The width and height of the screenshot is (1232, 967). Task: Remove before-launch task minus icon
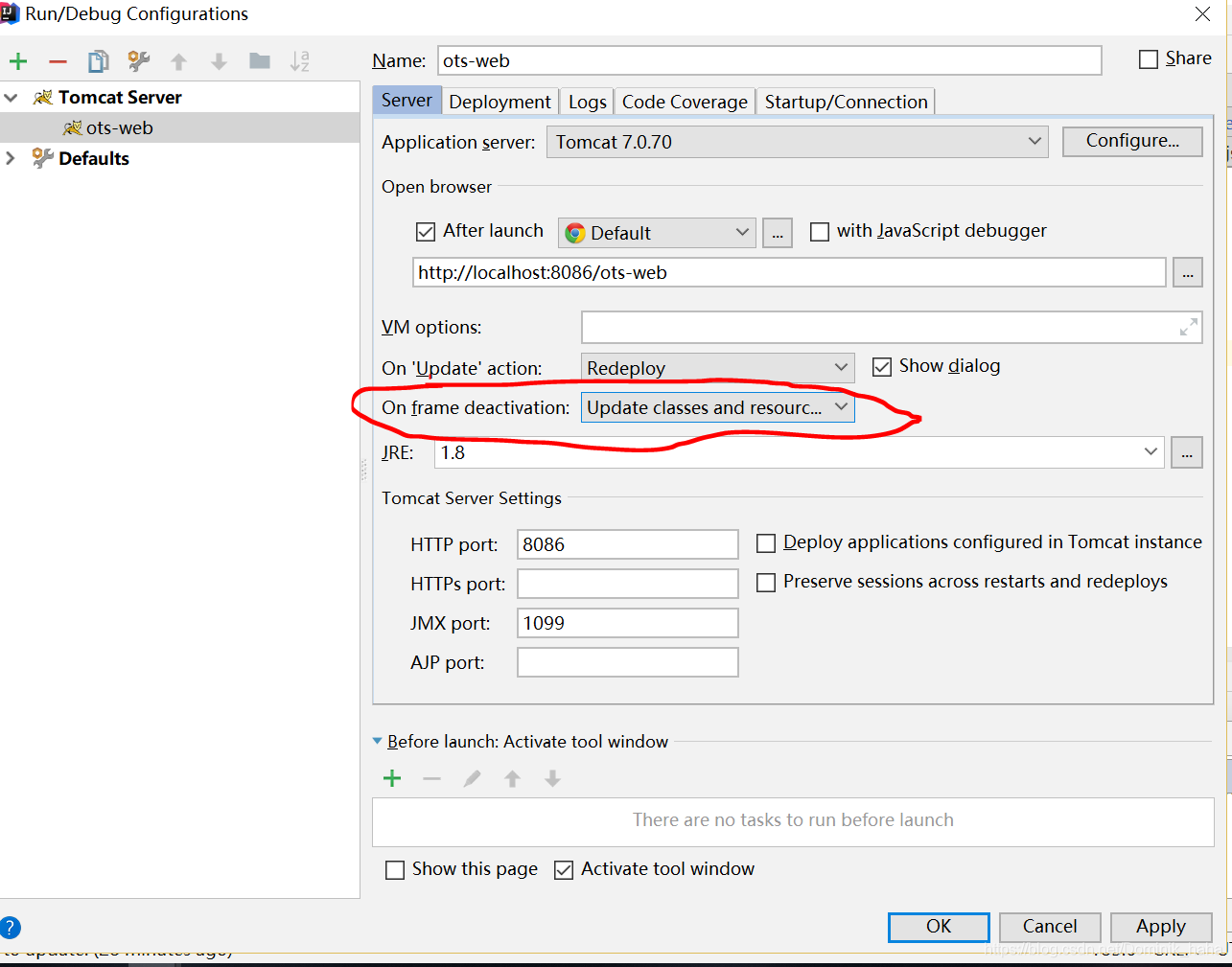(431, 778)
